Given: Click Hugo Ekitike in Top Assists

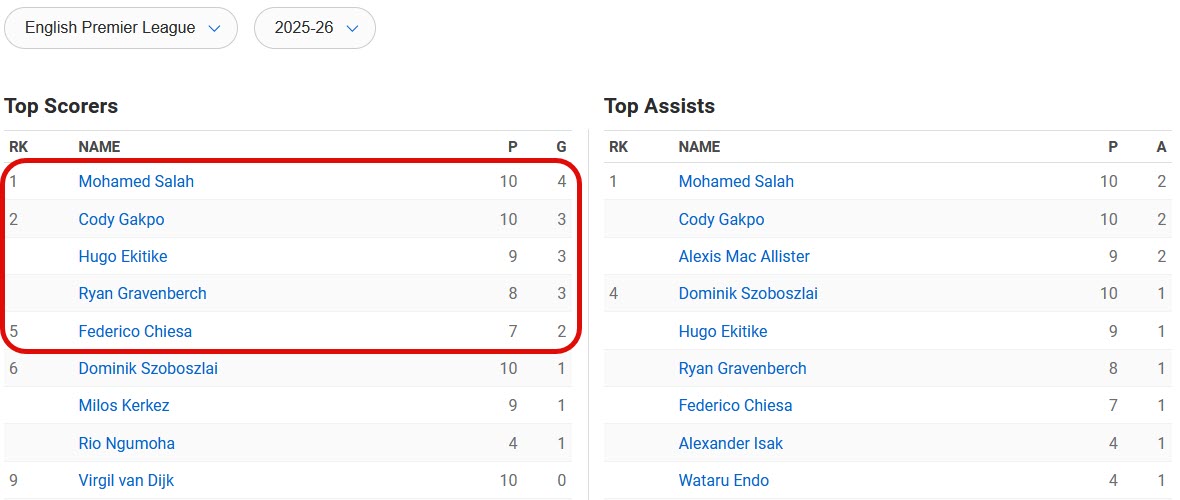Looking at the screenshot, I should [x=723, y=332].
